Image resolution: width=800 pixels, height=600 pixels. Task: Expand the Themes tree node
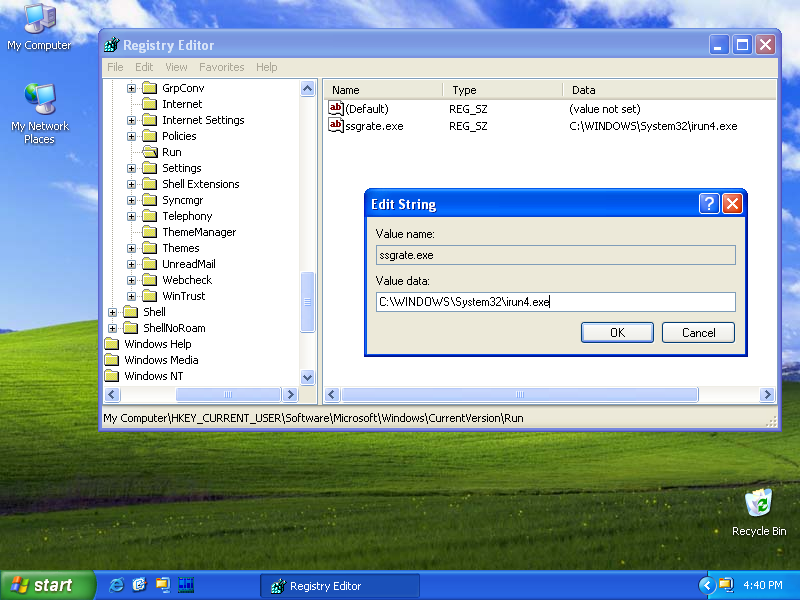(x=131, y=248)
